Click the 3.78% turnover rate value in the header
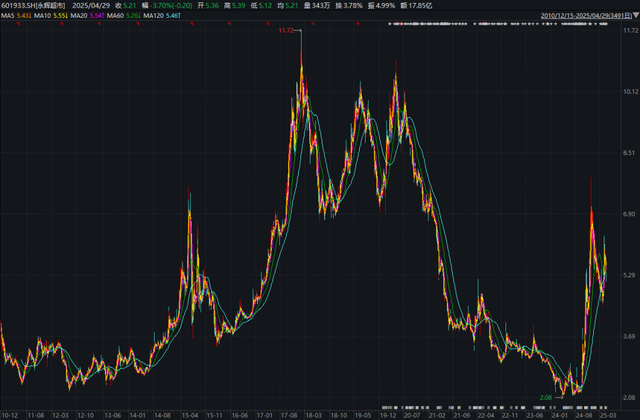Viewport: 640px width, 420px height. coord(353,5)
